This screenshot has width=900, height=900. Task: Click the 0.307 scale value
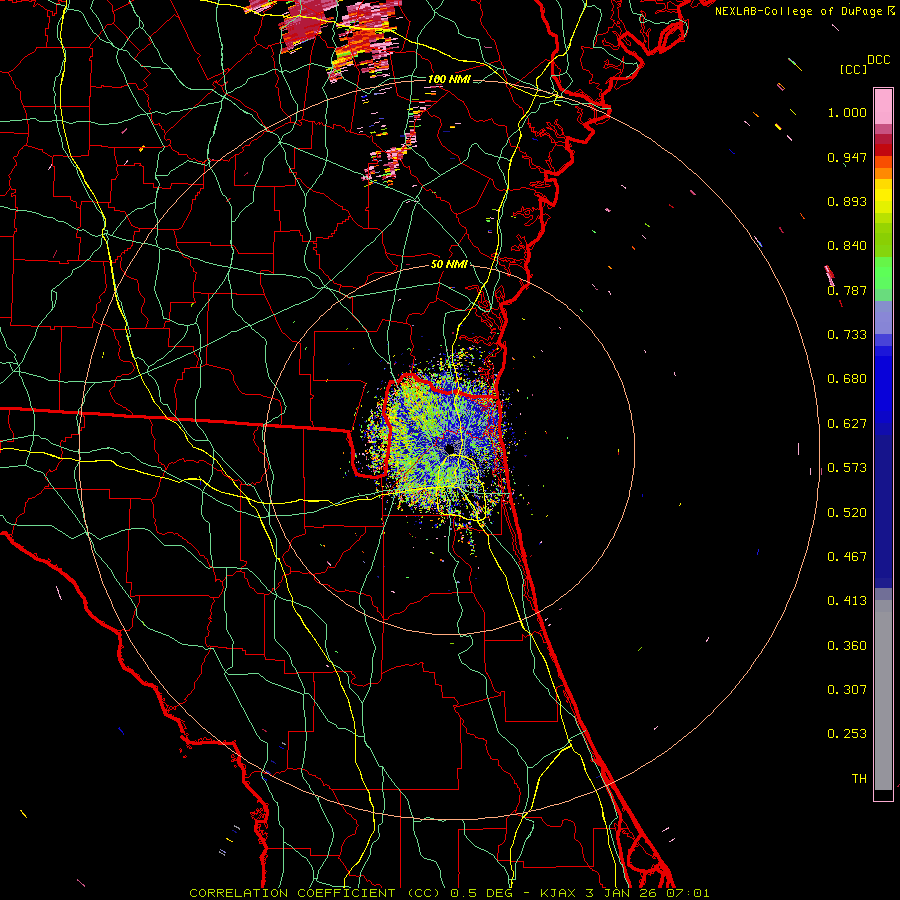click(847, 690)
